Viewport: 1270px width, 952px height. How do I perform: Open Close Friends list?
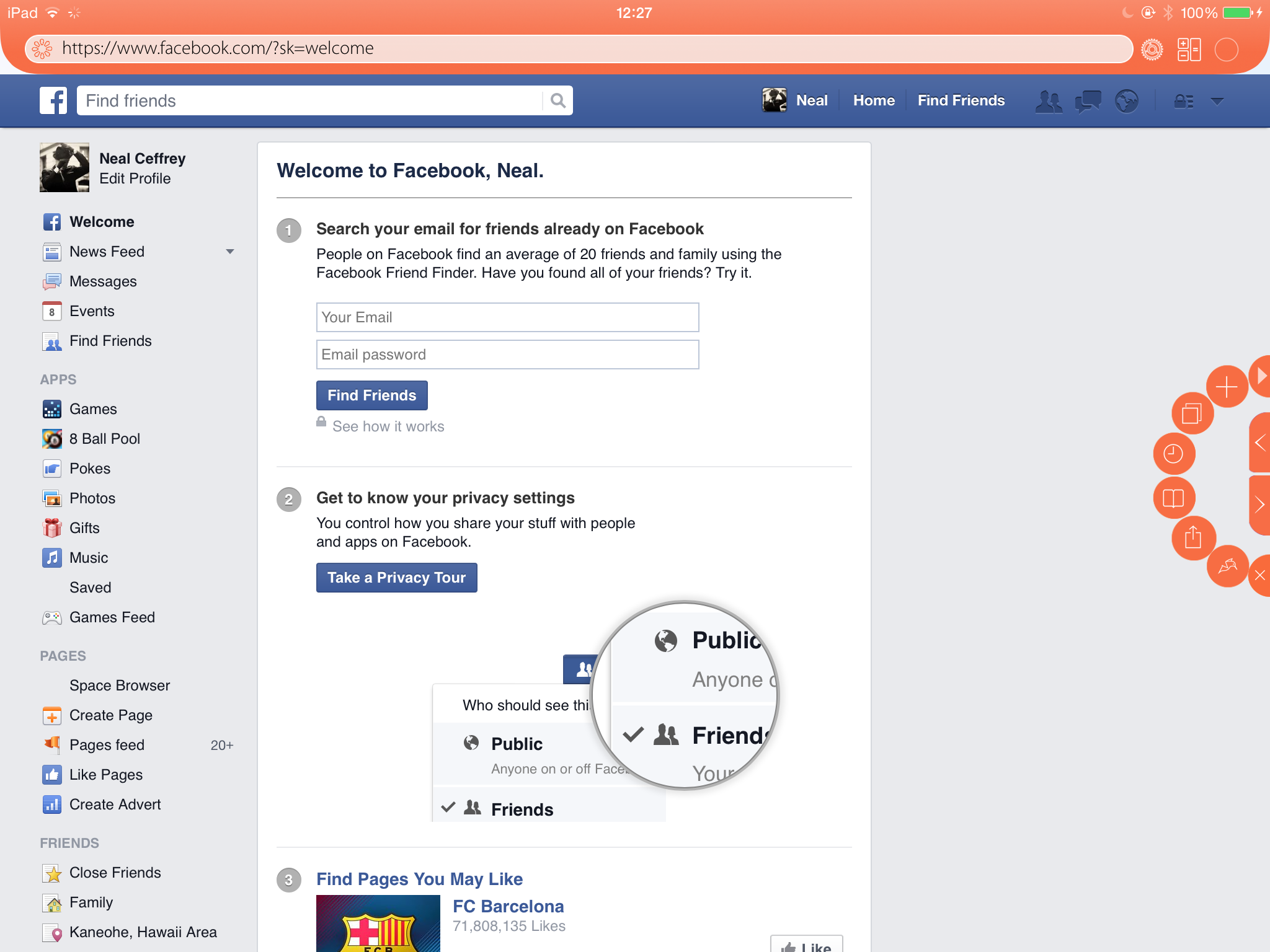[115, 873]
